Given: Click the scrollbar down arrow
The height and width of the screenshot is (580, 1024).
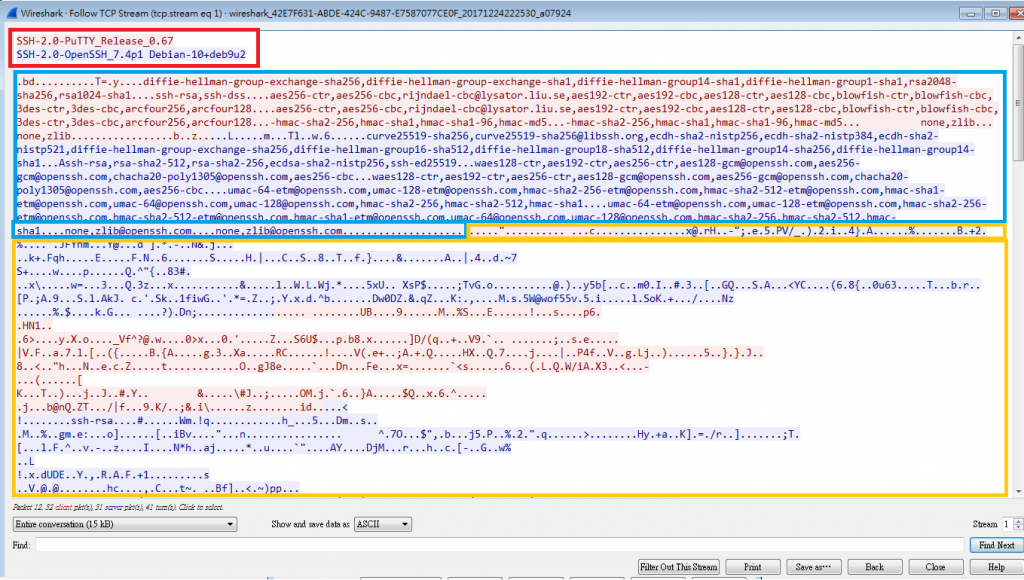Looking at the screenshot, I should [x=1018, y=491].
